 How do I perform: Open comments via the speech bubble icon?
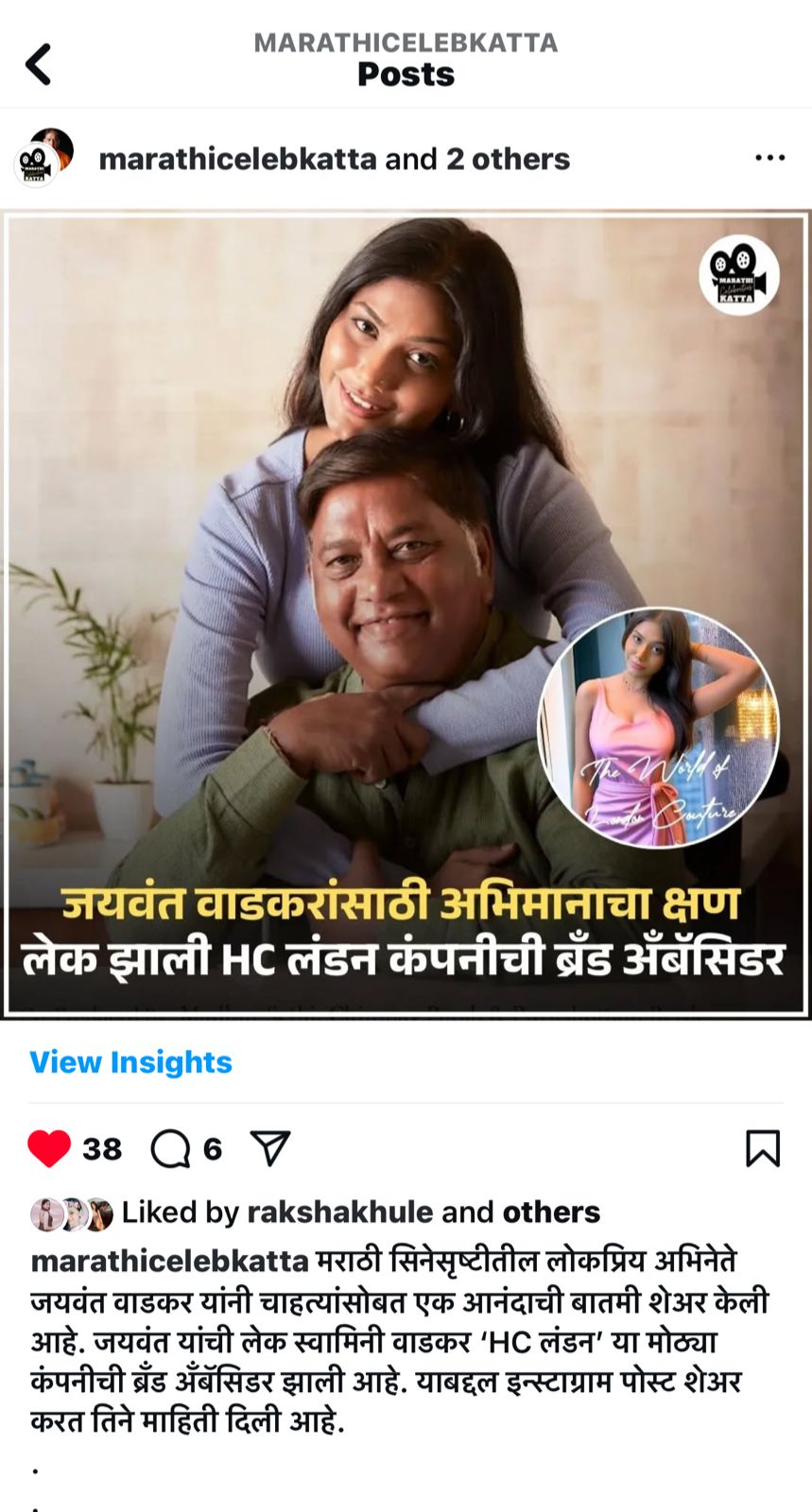coord(170,1149)
